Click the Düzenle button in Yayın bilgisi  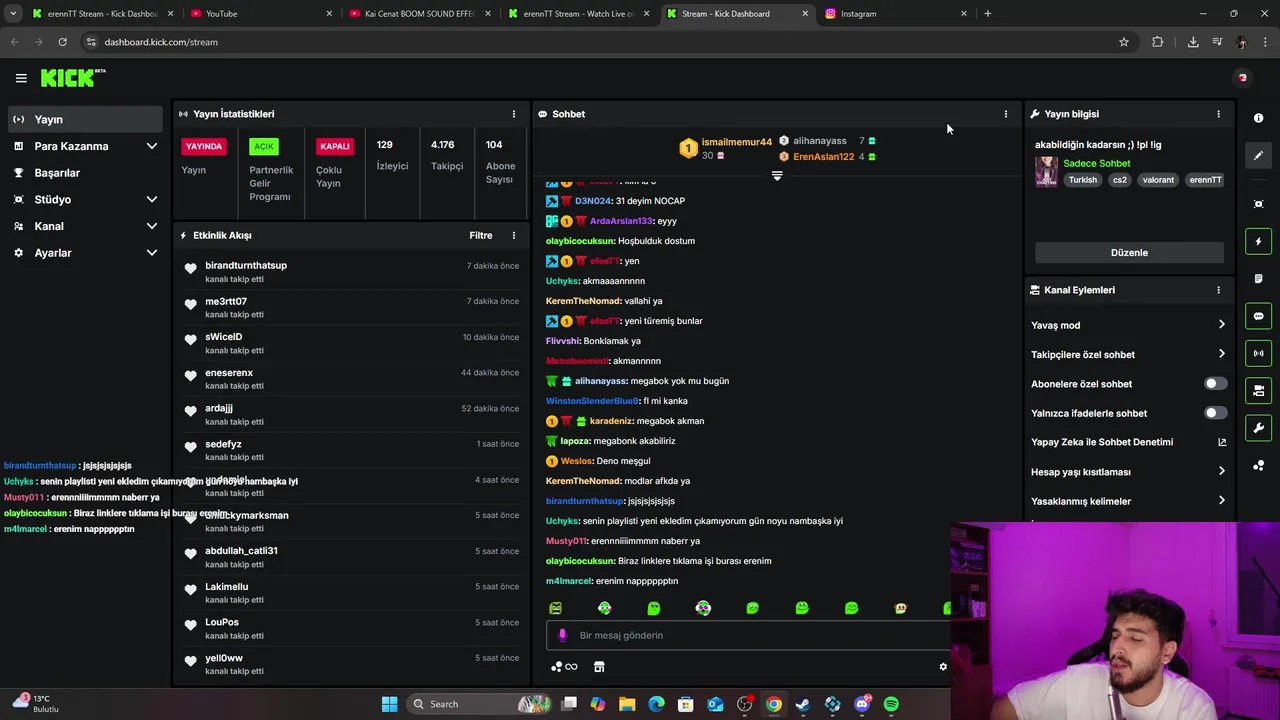(1129, 253)
